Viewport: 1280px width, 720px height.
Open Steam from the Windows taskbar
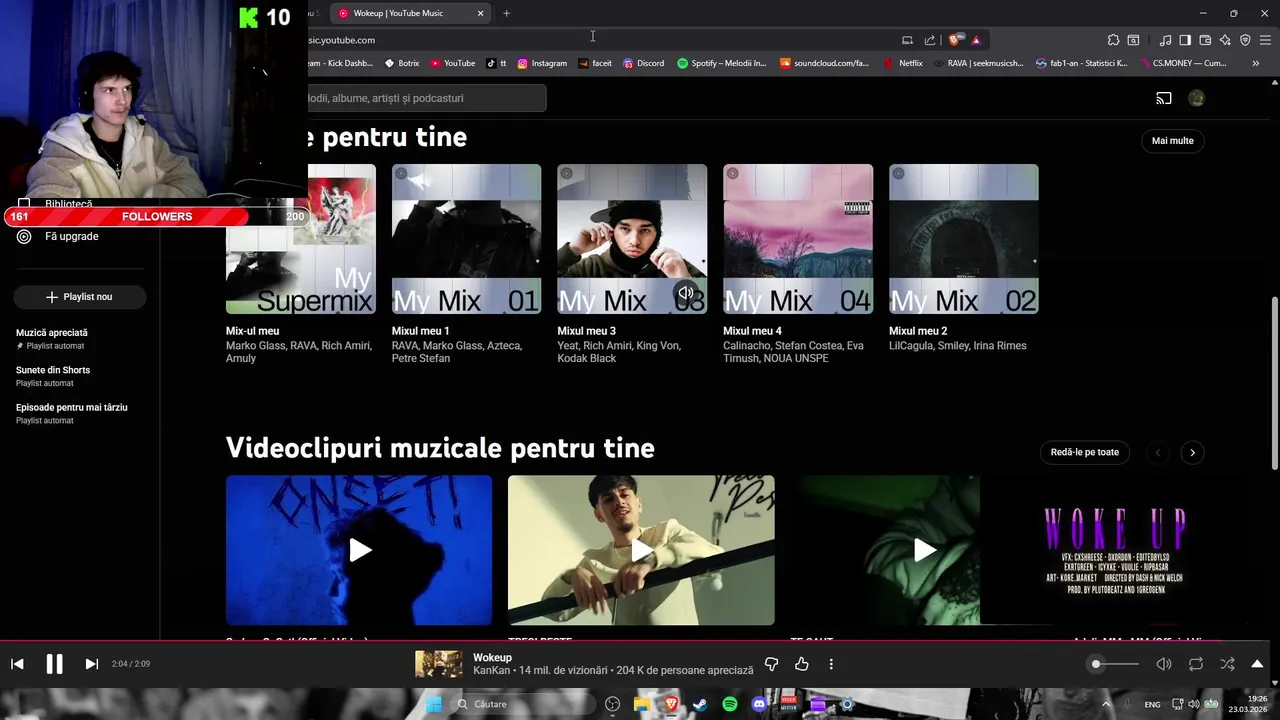(x=700, y=704)
